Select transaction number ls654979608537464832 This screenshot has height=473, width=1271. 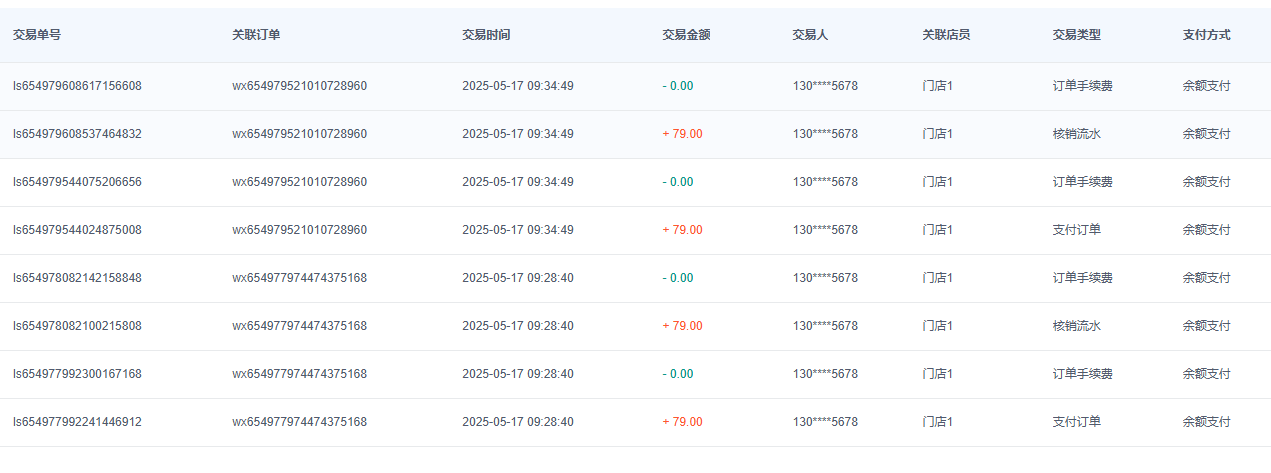(77, 134)
